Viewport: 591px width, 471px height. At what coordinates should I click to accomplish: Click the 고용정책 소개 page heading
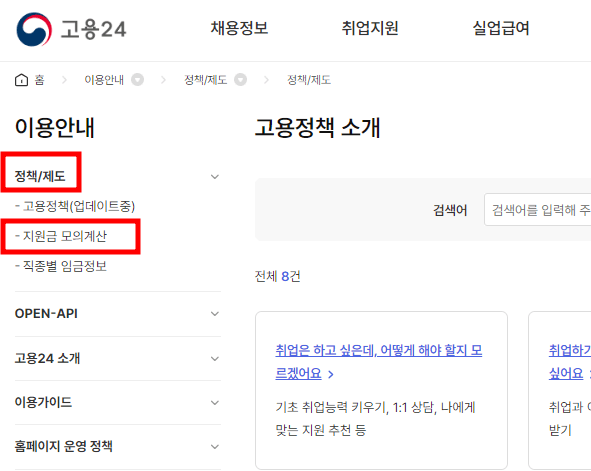point(317,127)
